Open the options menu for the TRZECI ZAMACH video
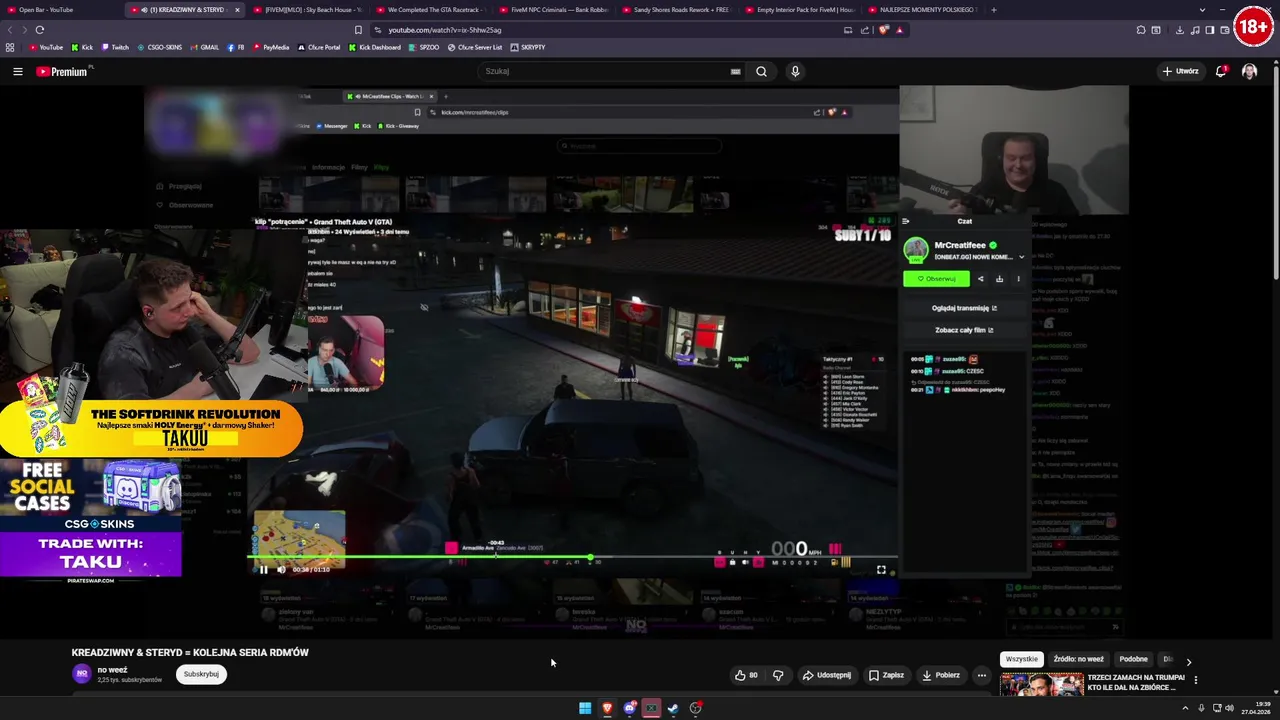1280x720 pixels. coord(1195,680)
